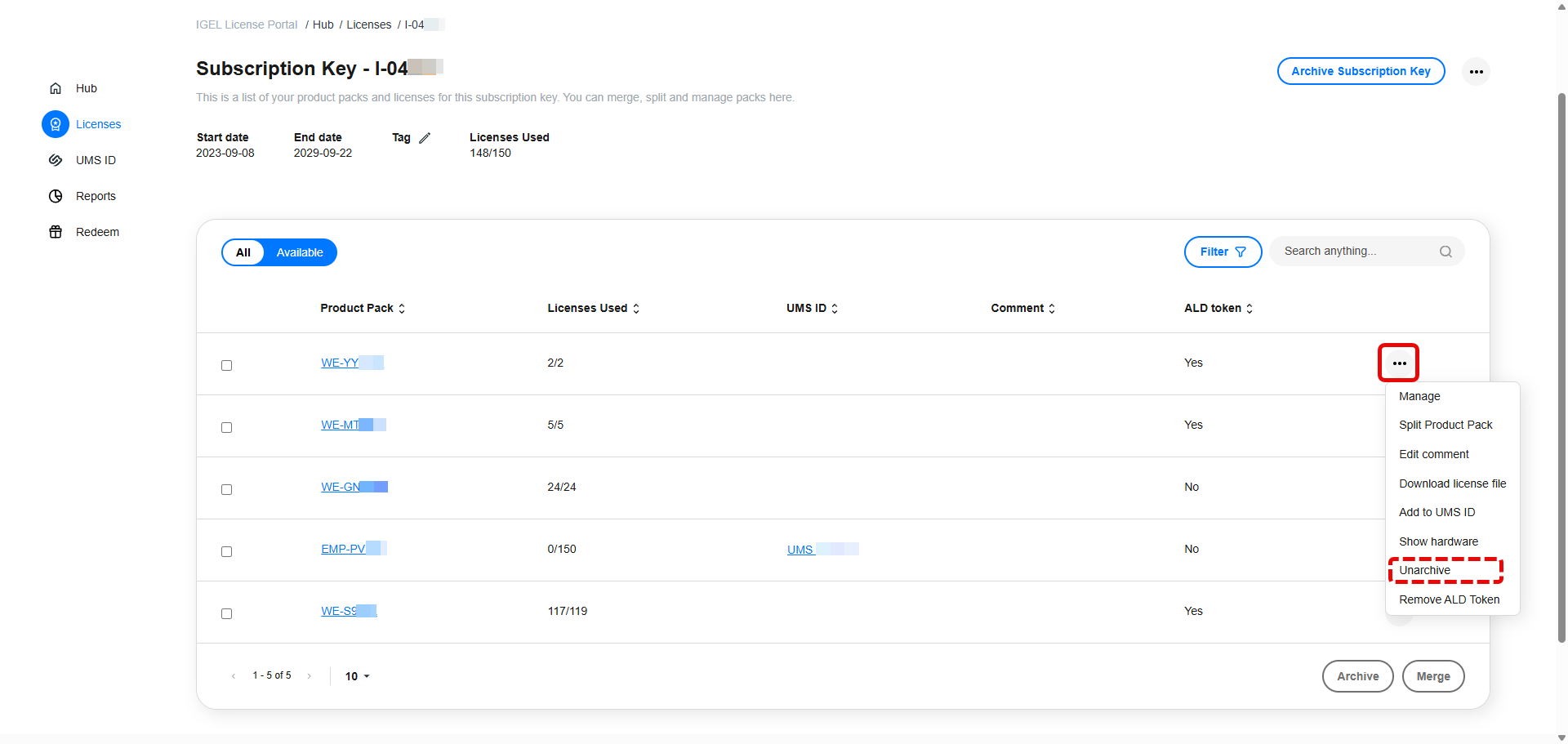Image resolution: width=1568 pixels, height=744 pixels.
Task: Click inside the Search anything field
Action: pos(1347,251)
